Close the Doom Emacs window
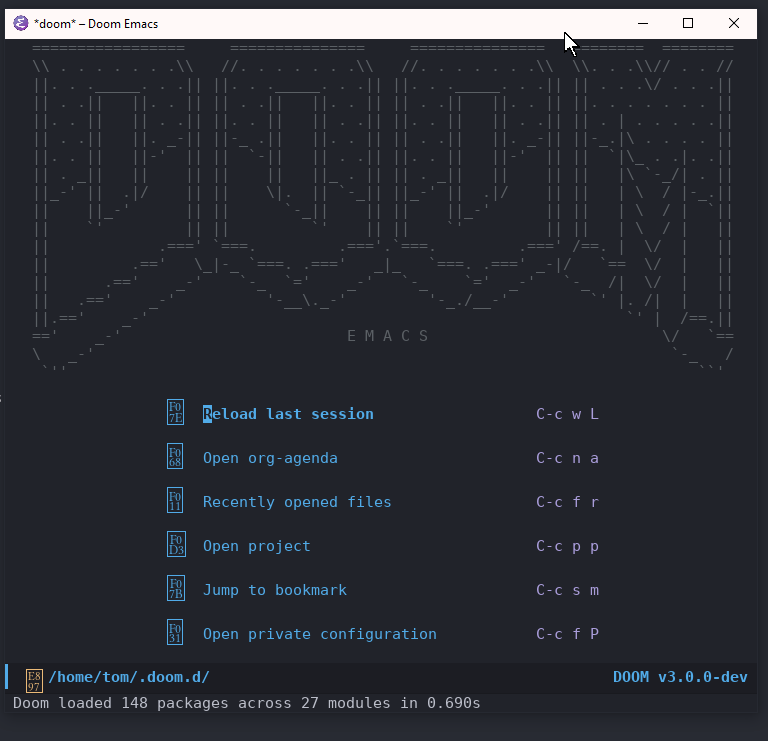Viewport: 768px width, 741px height. (733, 23)
